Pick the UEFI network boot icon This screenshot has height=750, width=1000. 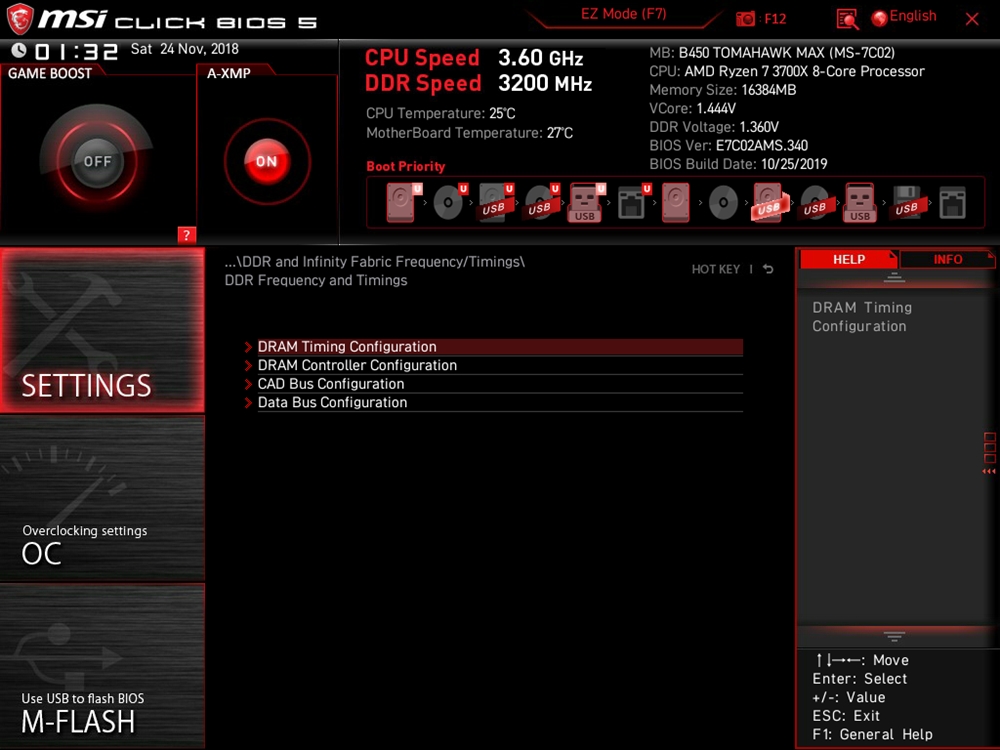(633, 202)
